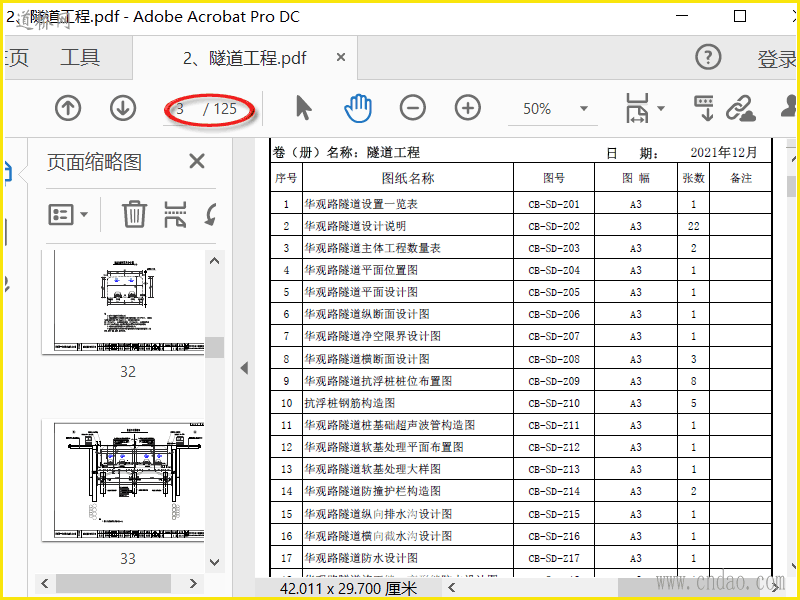This screenshot has height=600, width=800.
Task: Click the 登录 sign-in button
Action: pos(777,59)
